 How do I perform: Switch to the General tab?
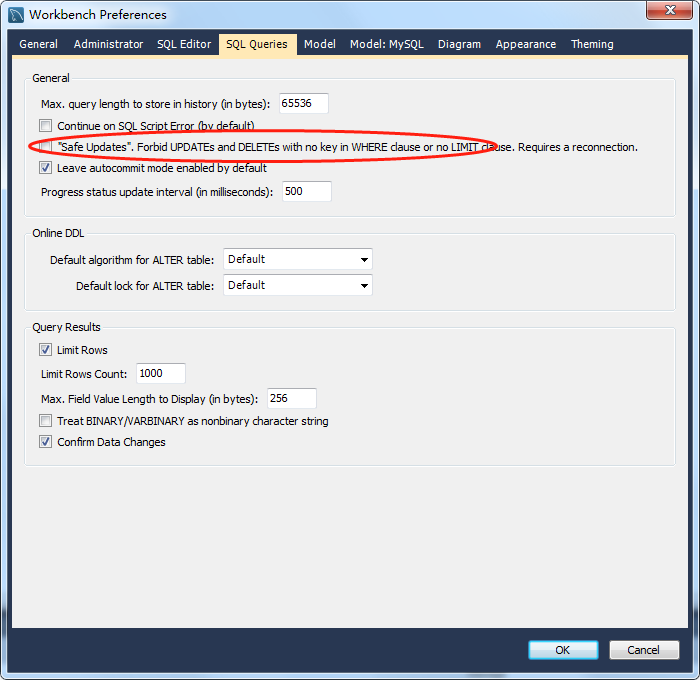tap(38, 44)
